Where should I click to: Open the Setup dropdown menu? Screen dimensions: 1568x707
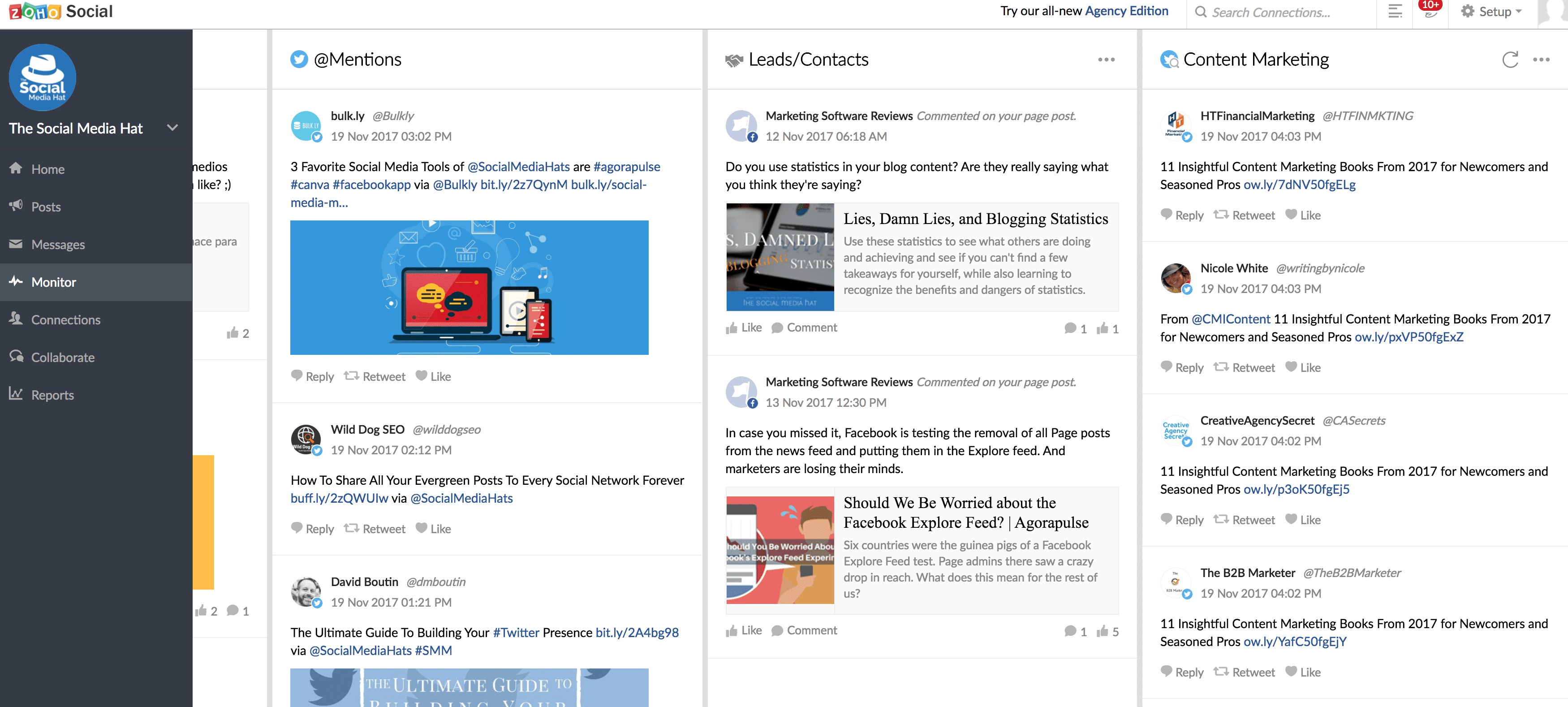1491,12
